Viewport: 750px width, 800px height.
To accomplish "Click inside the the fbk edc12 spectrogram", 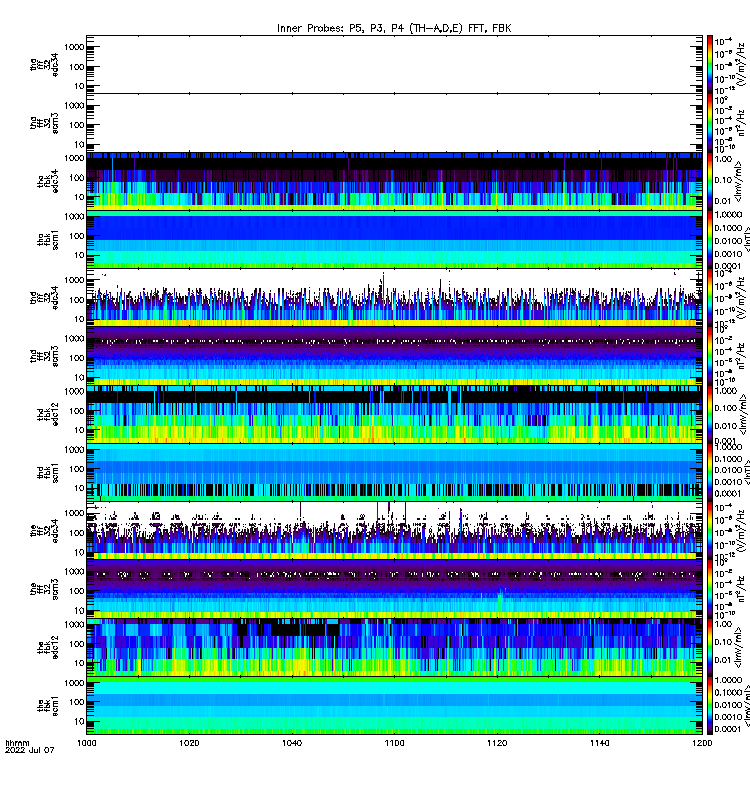I will point(394,647).
